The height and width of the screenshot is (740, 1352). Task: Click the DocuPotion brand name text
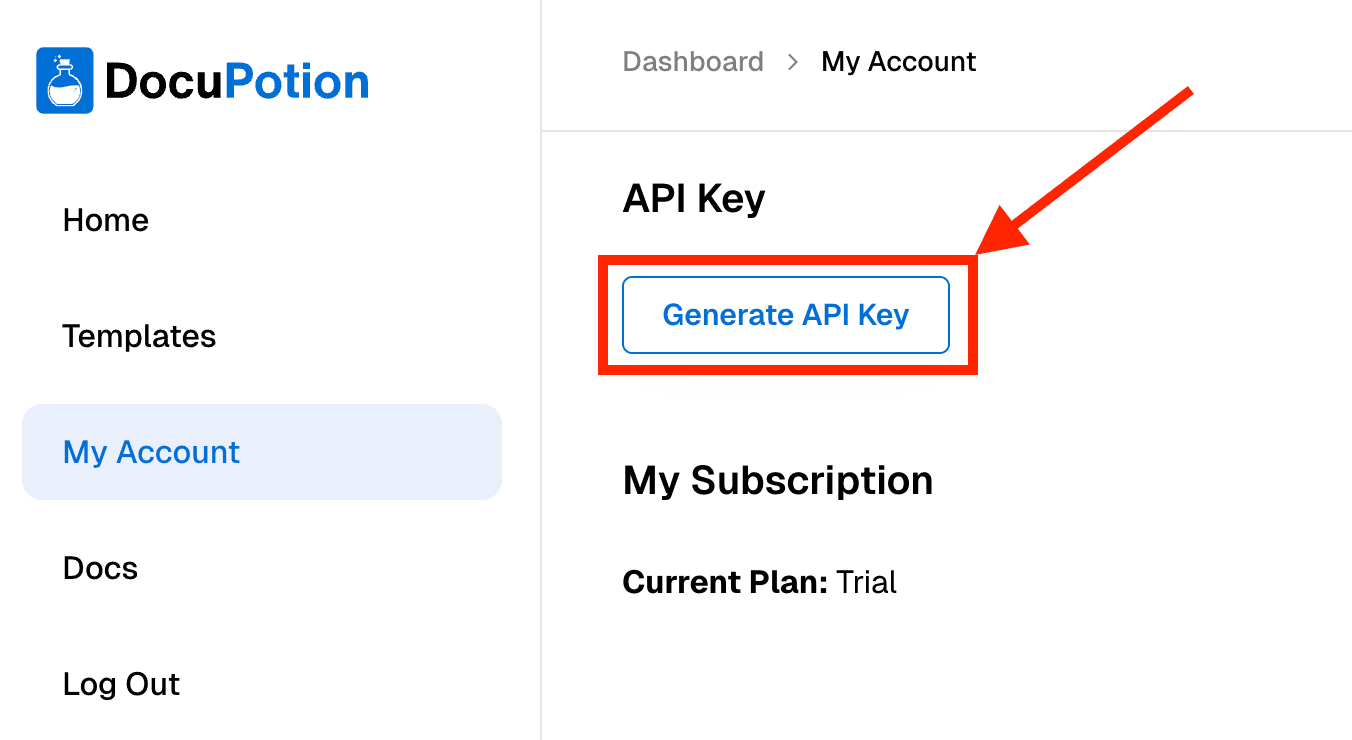click(x=237, y=80)
